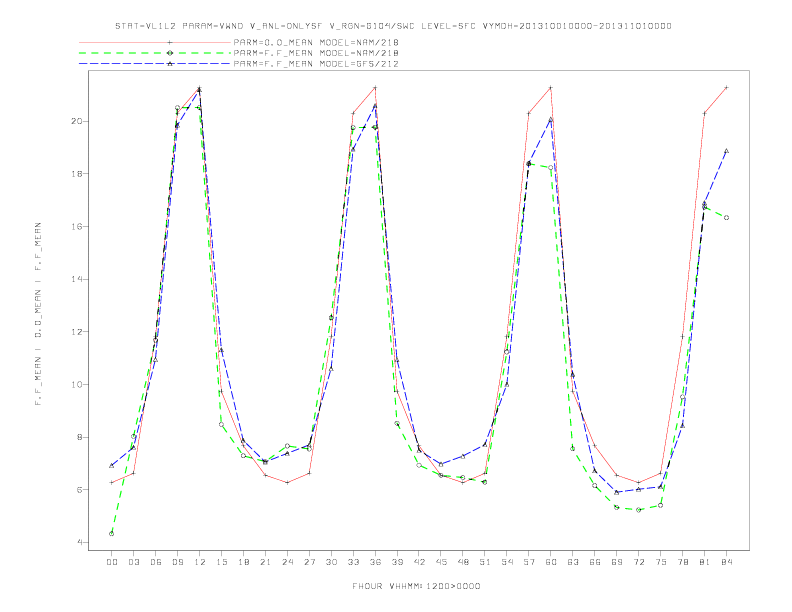Click green circle data marker at hour 72
Viewport: 792px width, 612px height.
click(x=638, y=510)
